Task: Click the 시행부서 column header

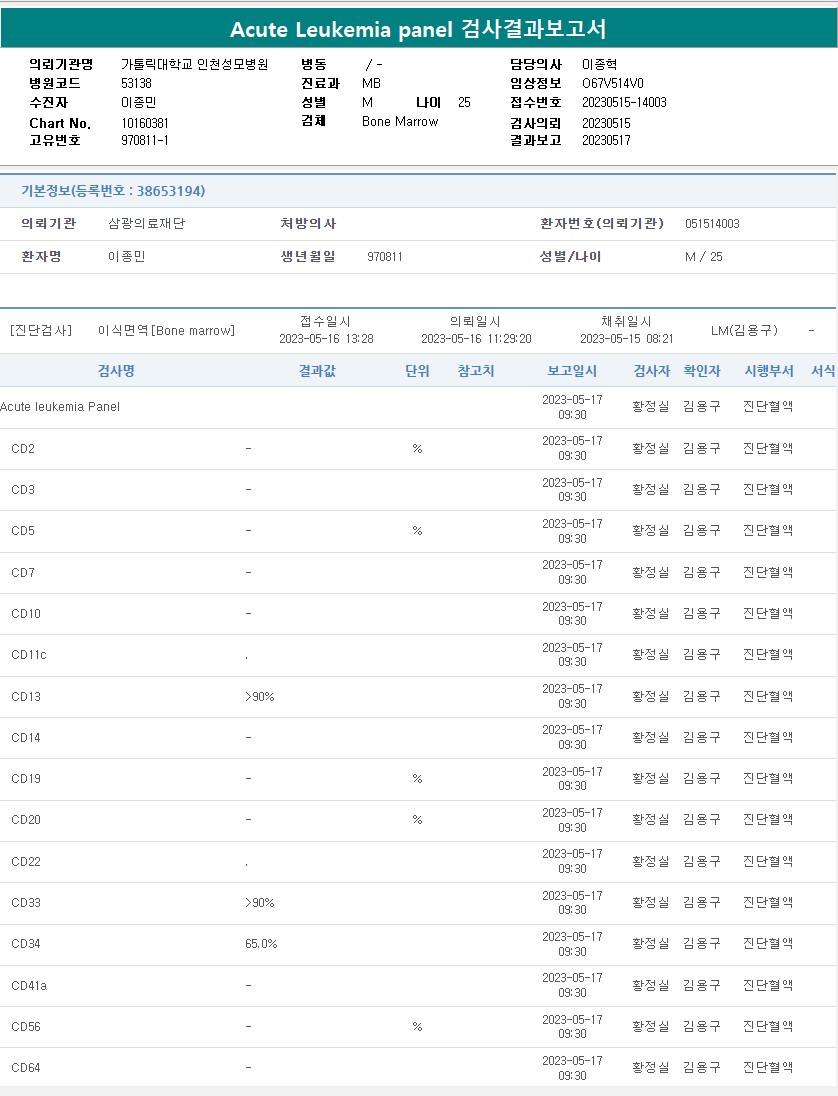Action: pyautogui.click(x=768, y=371)
